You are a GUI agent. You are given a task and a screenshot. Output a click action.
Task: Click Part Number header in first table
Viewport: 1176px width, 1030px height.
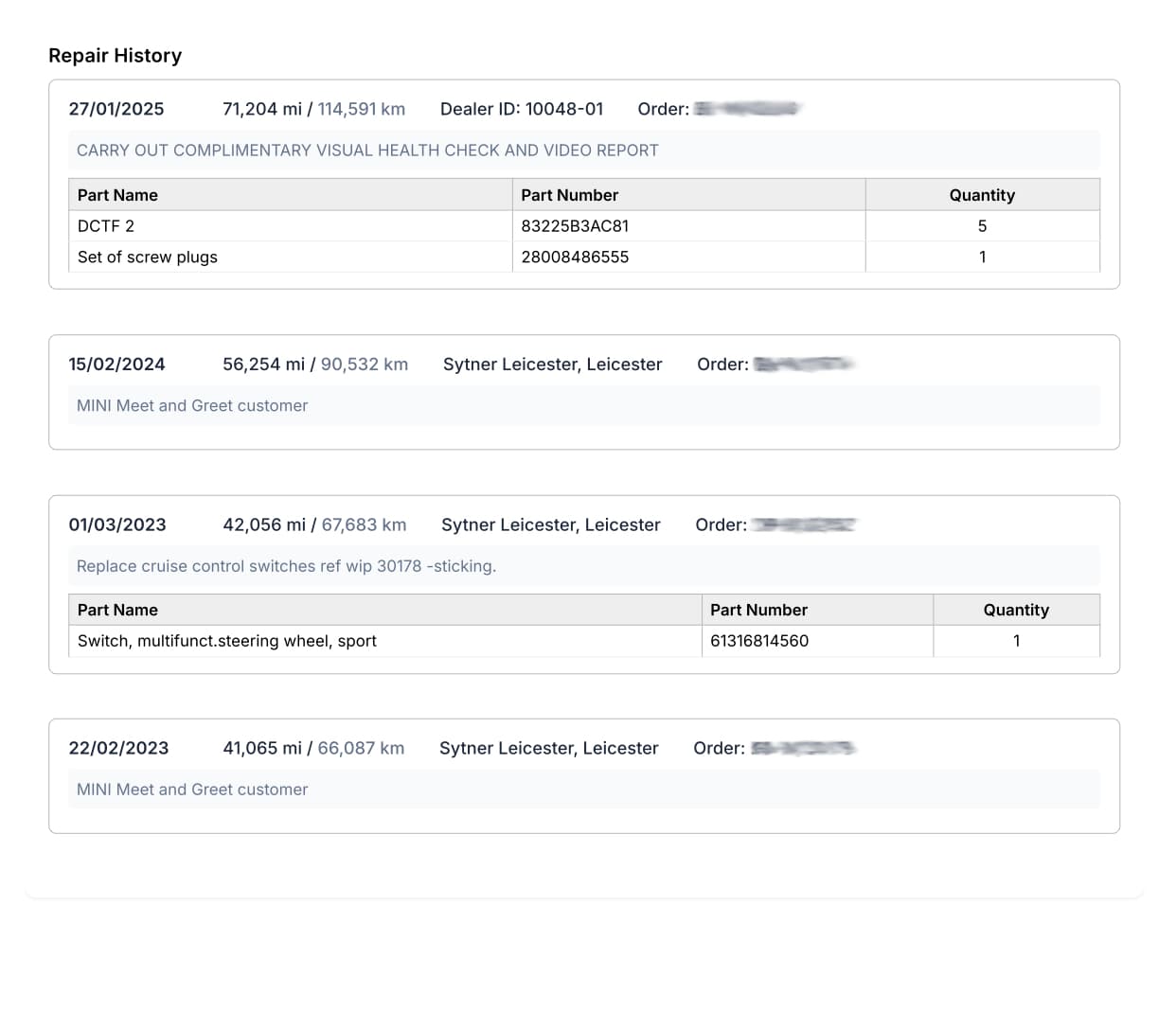[569, 195]
